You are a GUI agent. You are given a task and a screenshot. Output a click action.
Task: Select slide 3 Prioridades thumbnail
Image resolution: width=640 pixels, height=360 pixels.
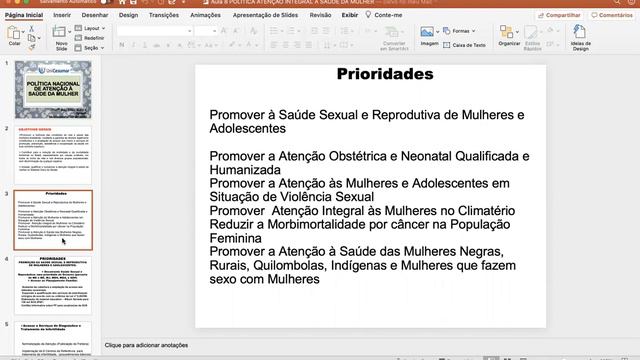point(53,220)
